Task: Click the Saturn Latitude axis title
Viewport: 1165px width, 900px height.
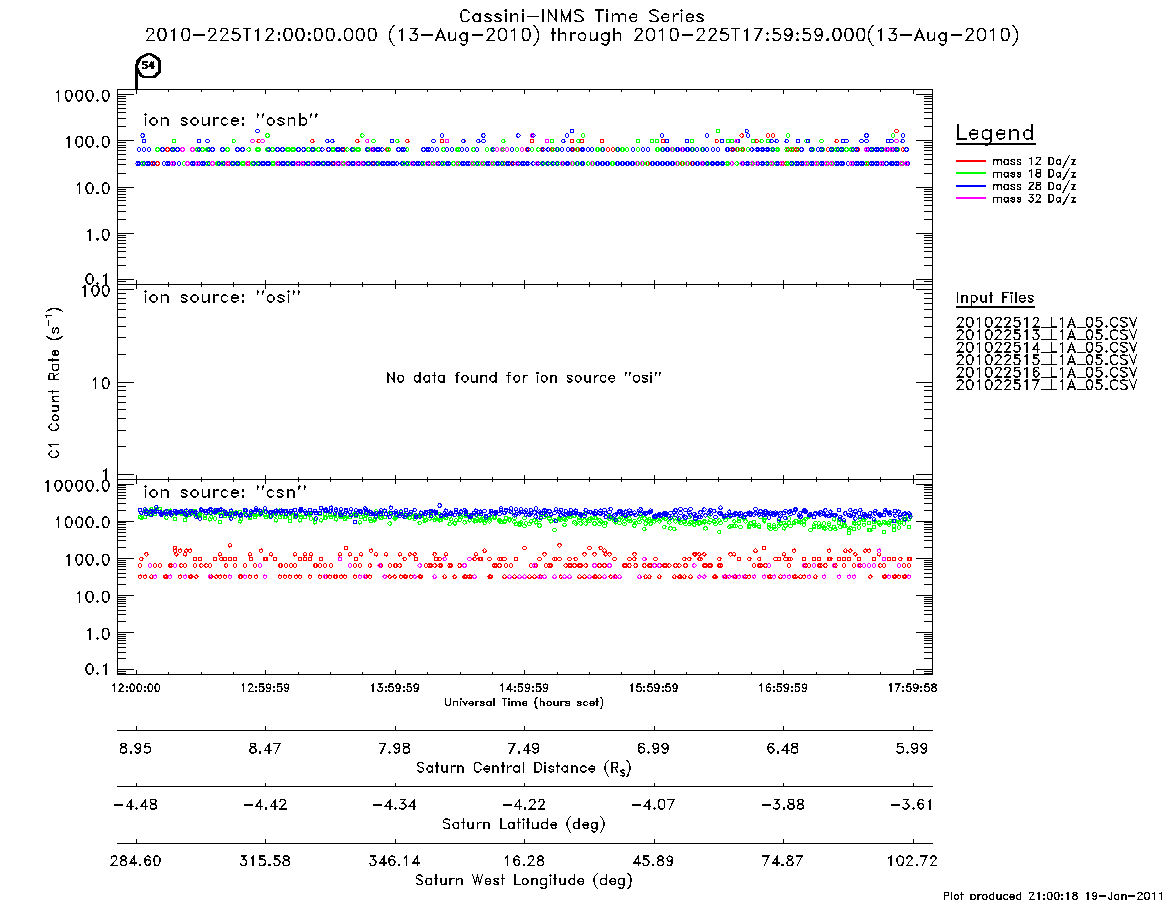Action: 524,824
